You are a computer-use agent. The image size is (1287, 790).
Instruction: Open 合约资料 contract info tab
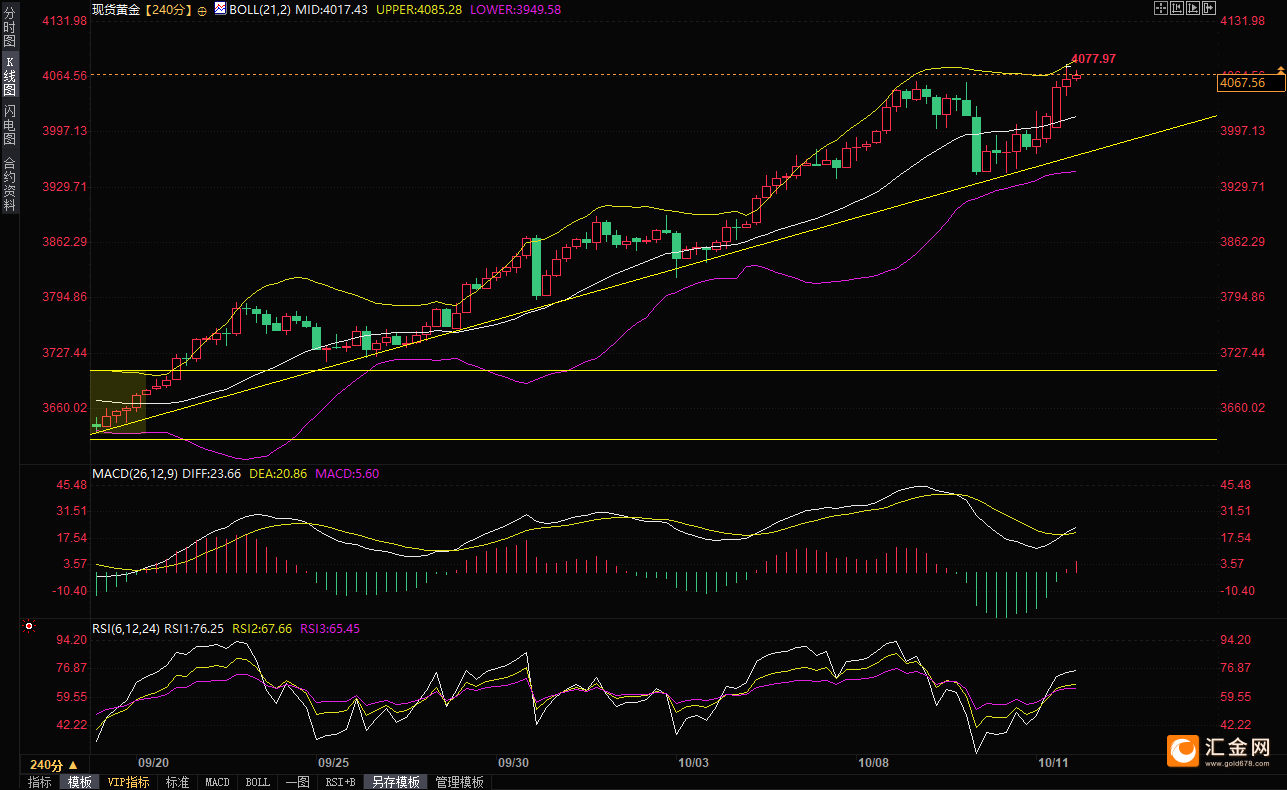point(9,183)
